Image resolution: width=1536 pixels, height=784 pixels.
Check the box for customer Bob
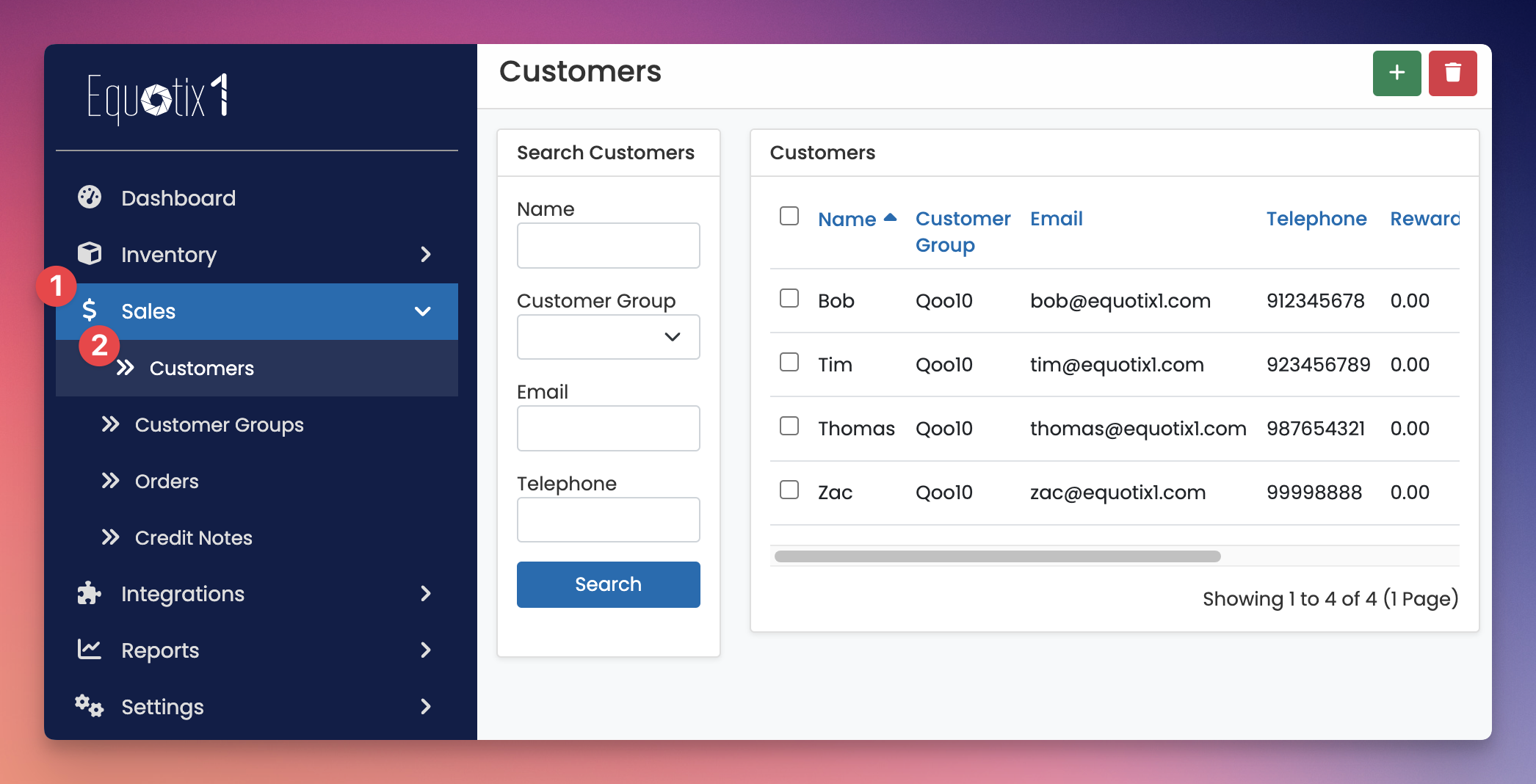pos(789,298)
